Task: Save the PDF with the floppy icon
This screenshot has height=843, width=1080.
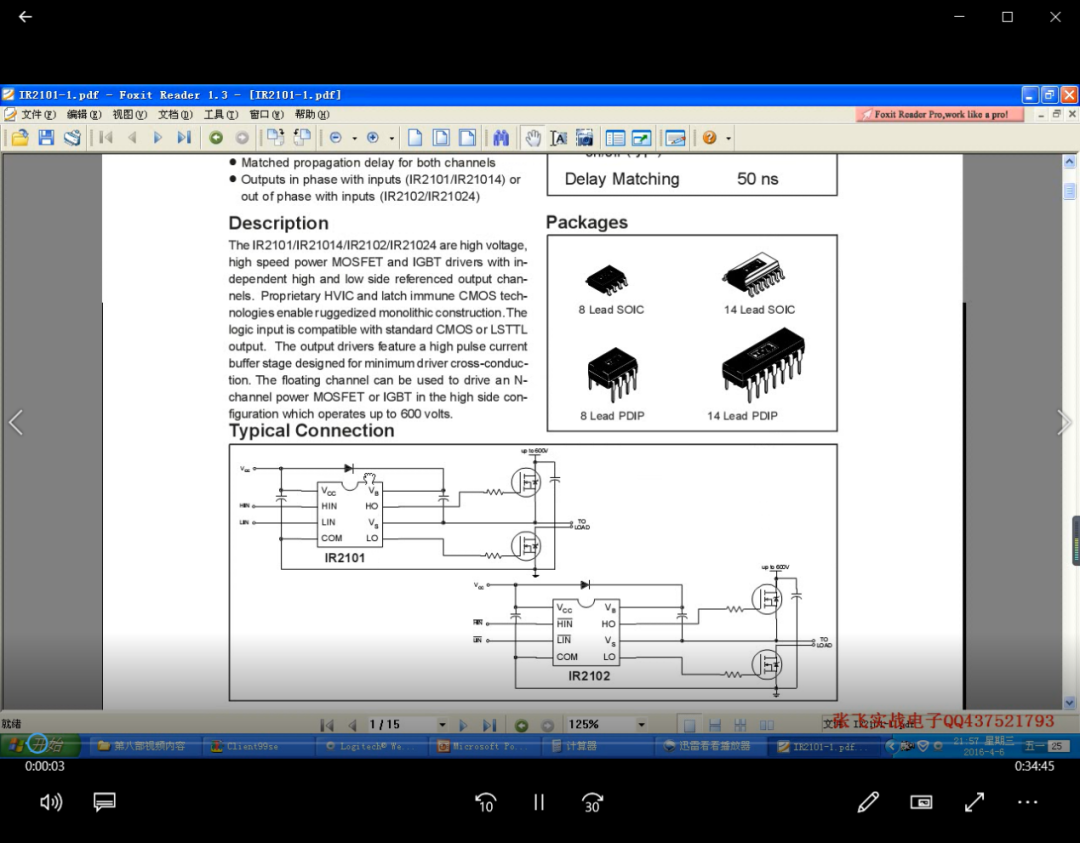Action: (x=46, y=138)
